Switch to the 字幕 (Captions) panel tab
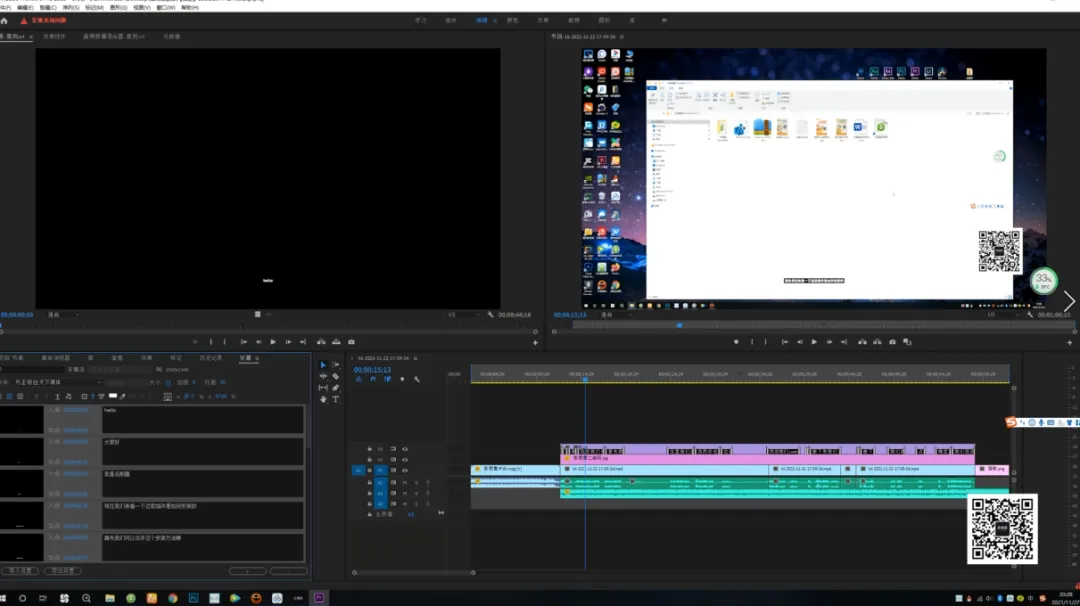1080x606 pixels. (245, 357)
